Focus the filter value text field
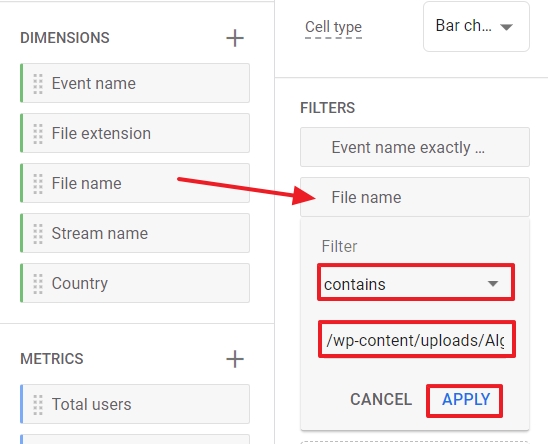 (416, 339)
